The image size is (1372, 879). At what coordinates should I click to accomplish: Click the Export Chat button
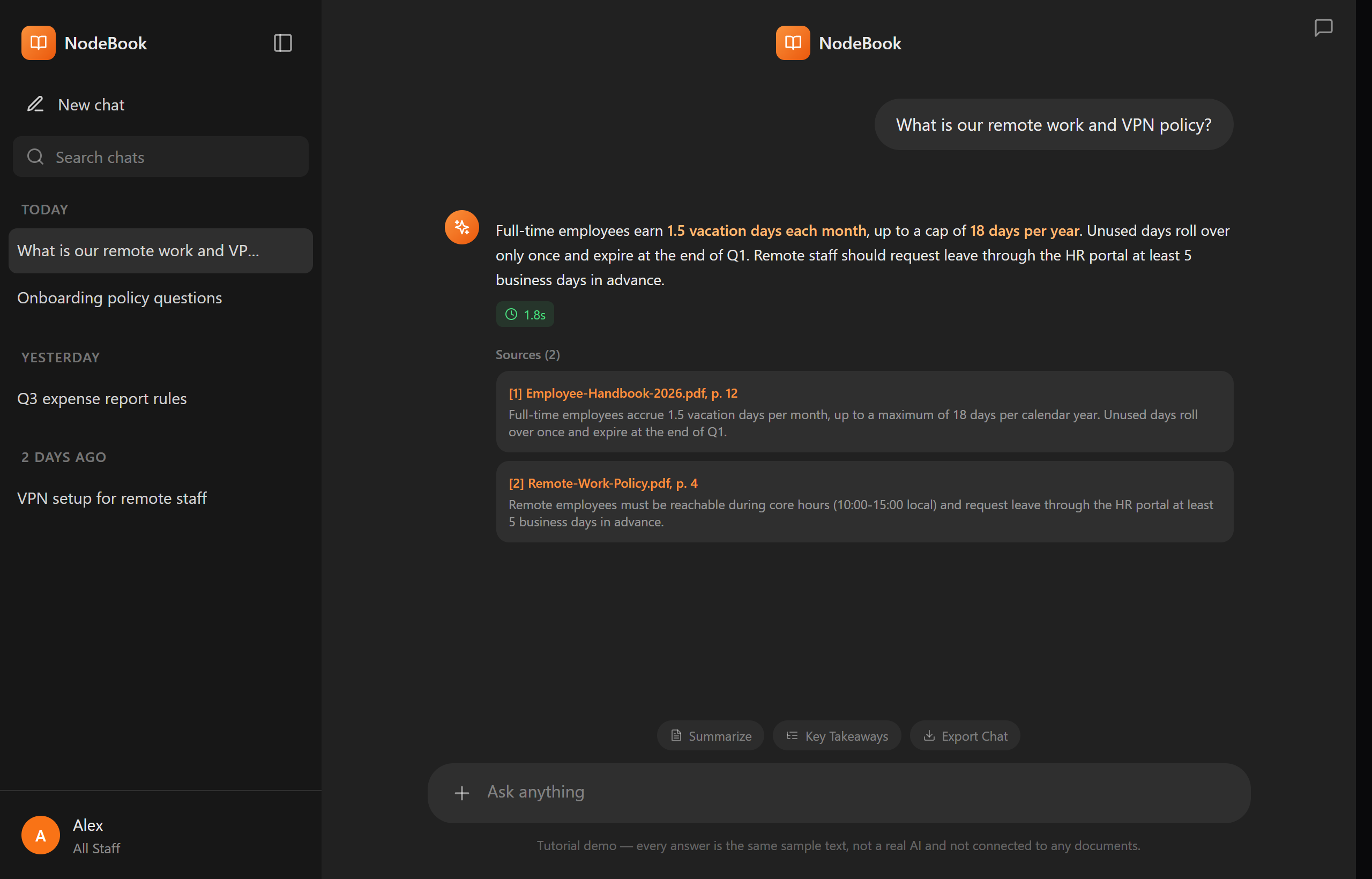coord(965,736)
